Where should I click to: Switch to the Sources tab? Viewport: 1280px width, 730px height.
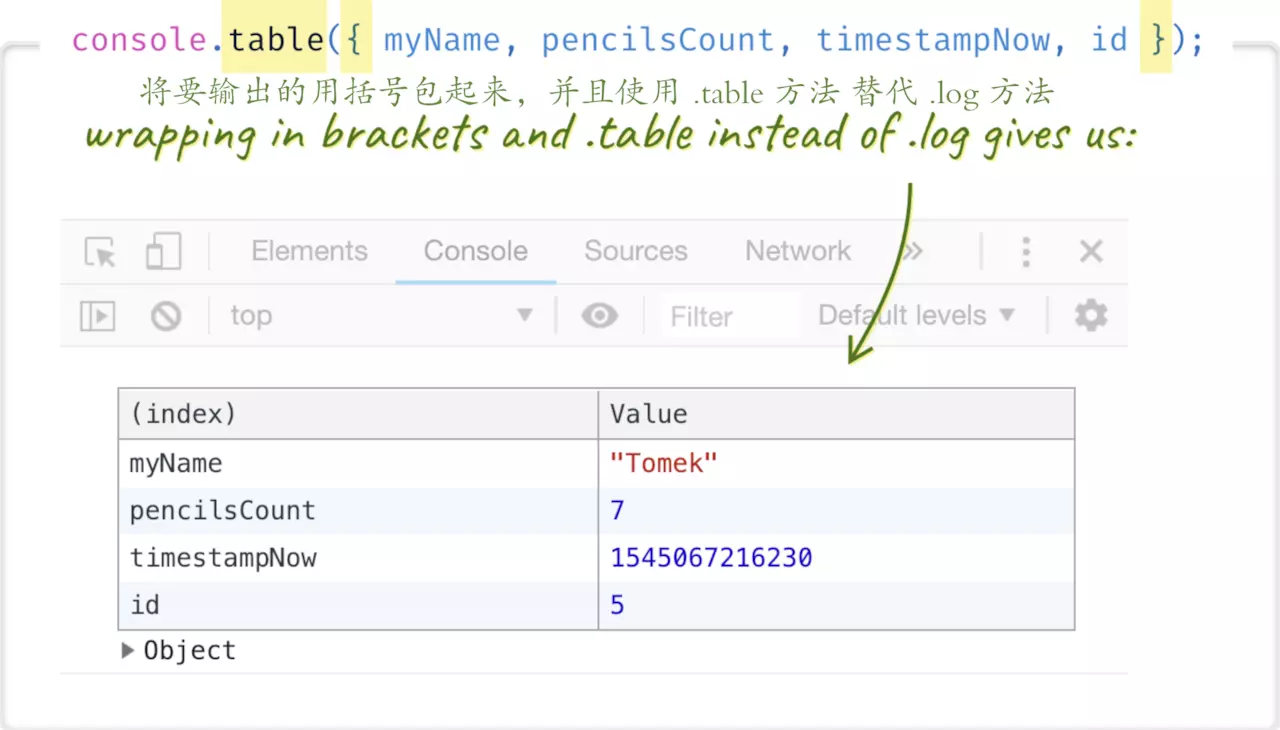pos(636,251)
